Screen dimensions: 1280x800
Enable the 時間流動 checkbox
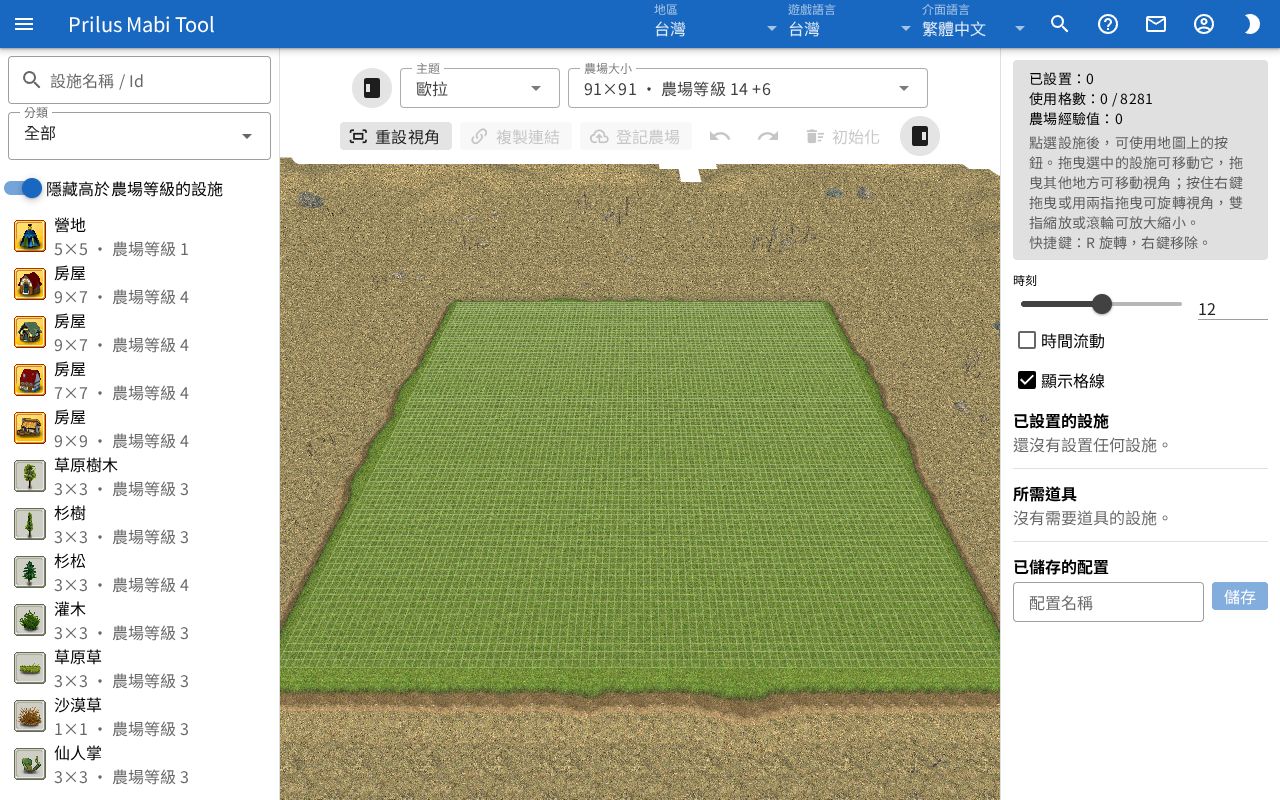point(1027,340)
